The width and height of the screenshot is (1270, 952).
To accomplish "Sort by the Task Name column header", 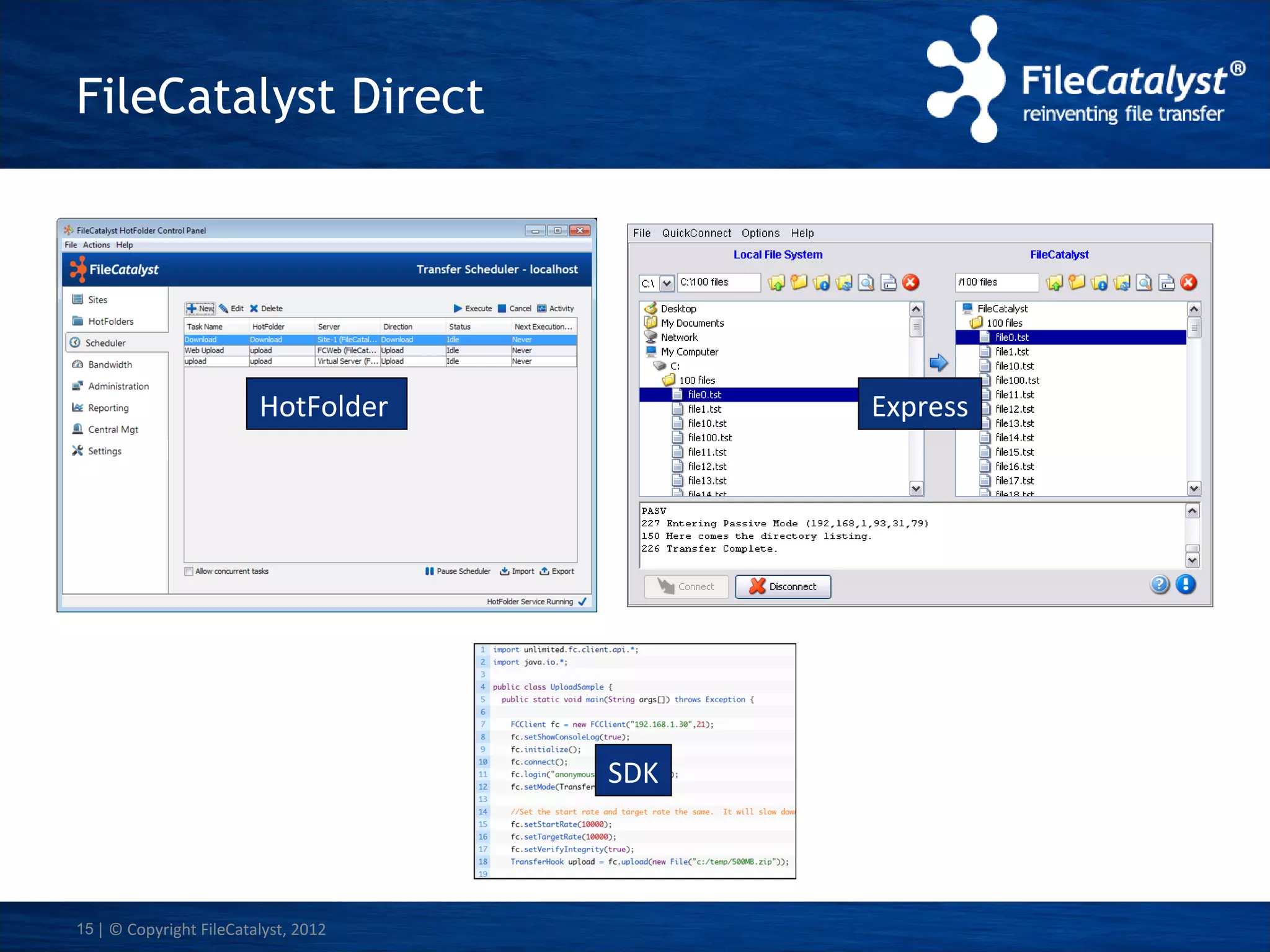I will tap(216, 327).
